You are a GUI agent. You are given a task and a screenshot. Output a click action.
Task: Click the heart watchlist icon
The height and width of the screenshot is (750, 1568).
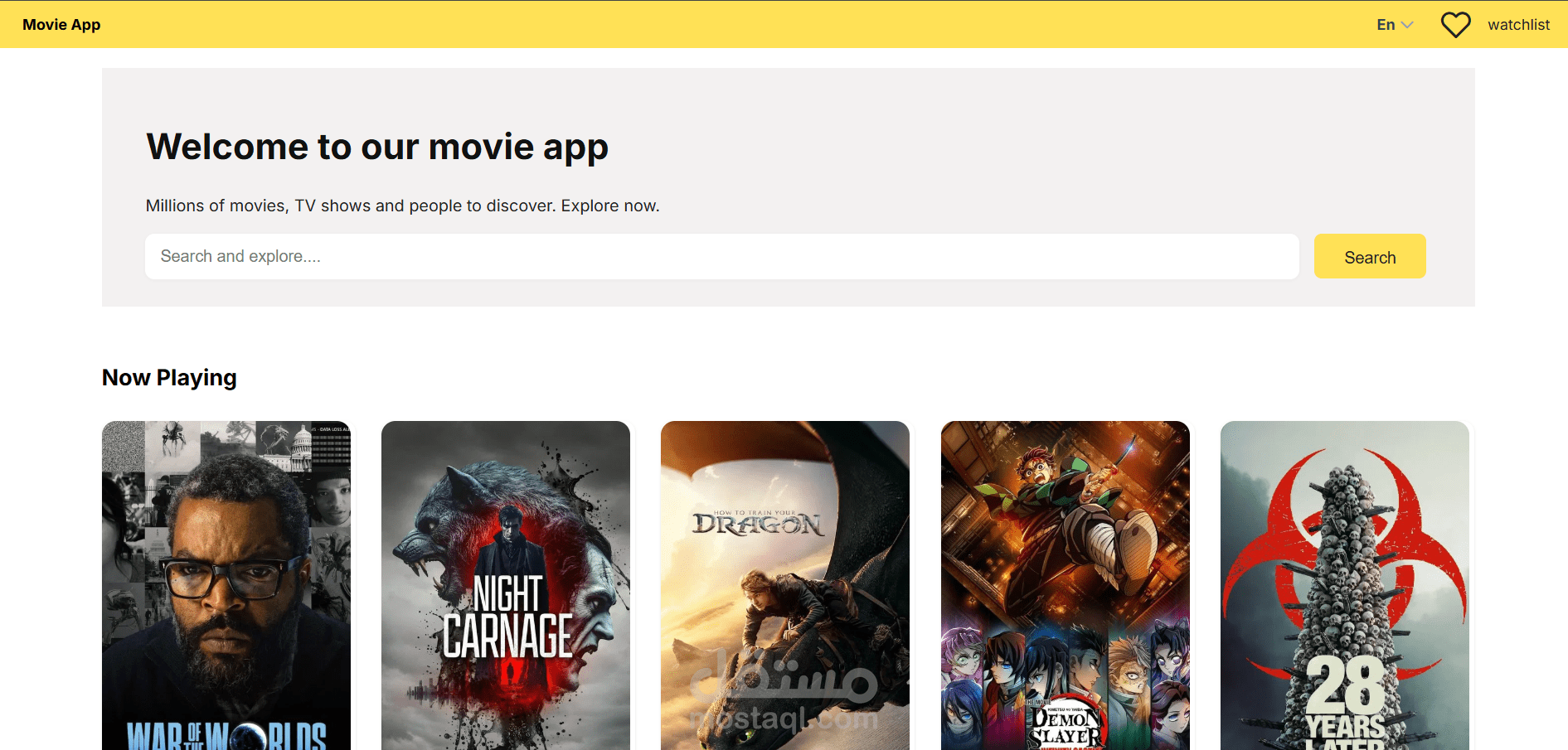point(1455,25)
